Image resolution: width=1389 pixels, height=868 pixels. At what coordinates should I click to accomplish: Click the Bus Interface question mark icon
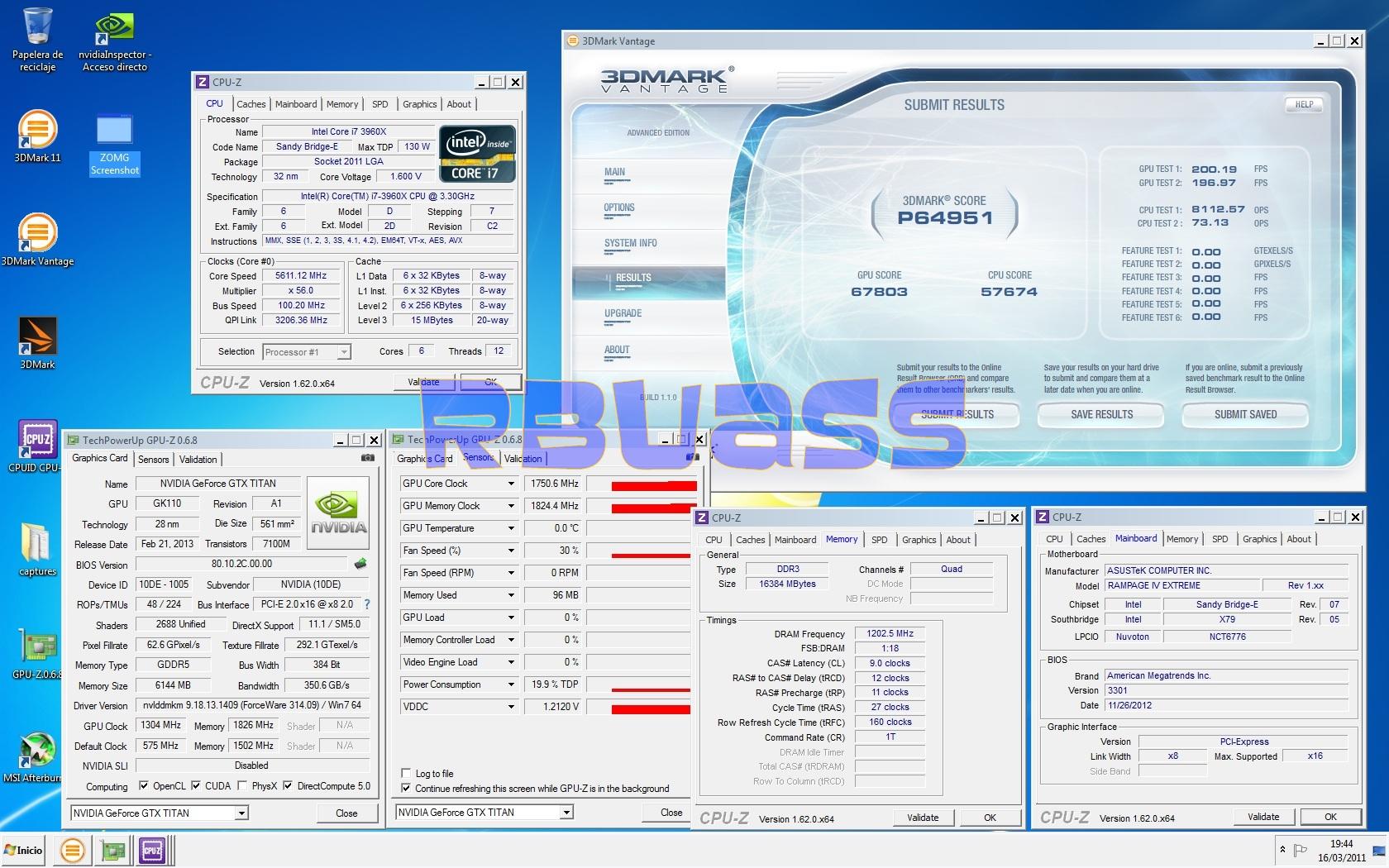click(x=367, y=604)
